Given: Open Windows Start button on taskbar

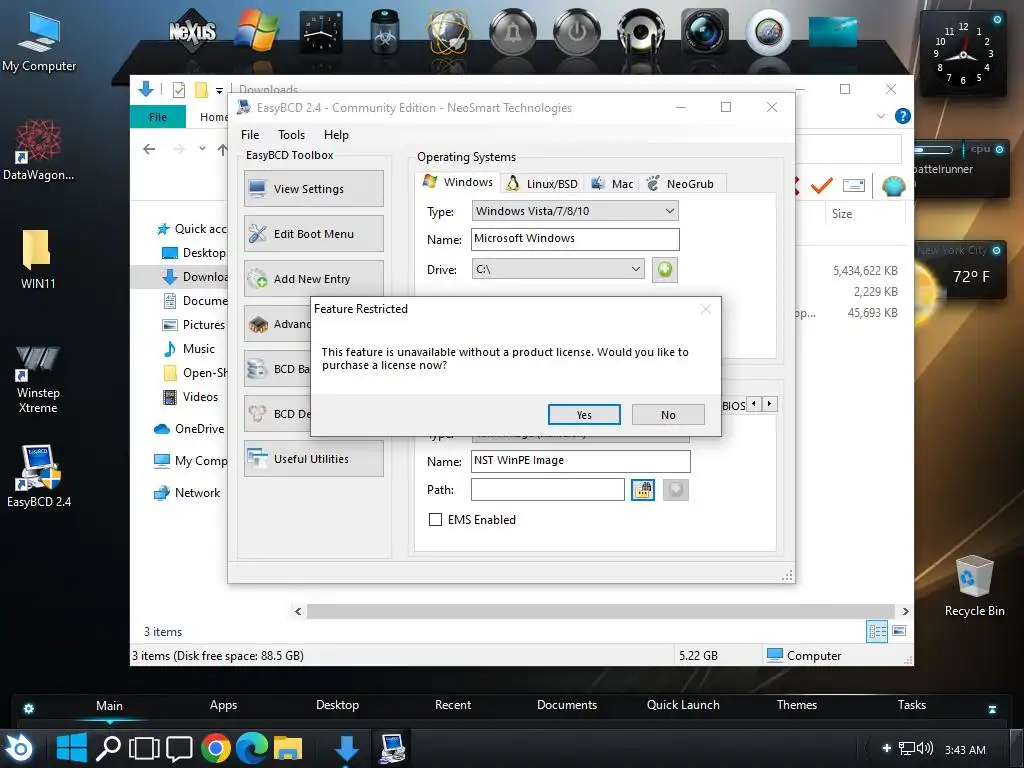Looking at the screenshot, I should pyautogui.click(x=71, y=748).
